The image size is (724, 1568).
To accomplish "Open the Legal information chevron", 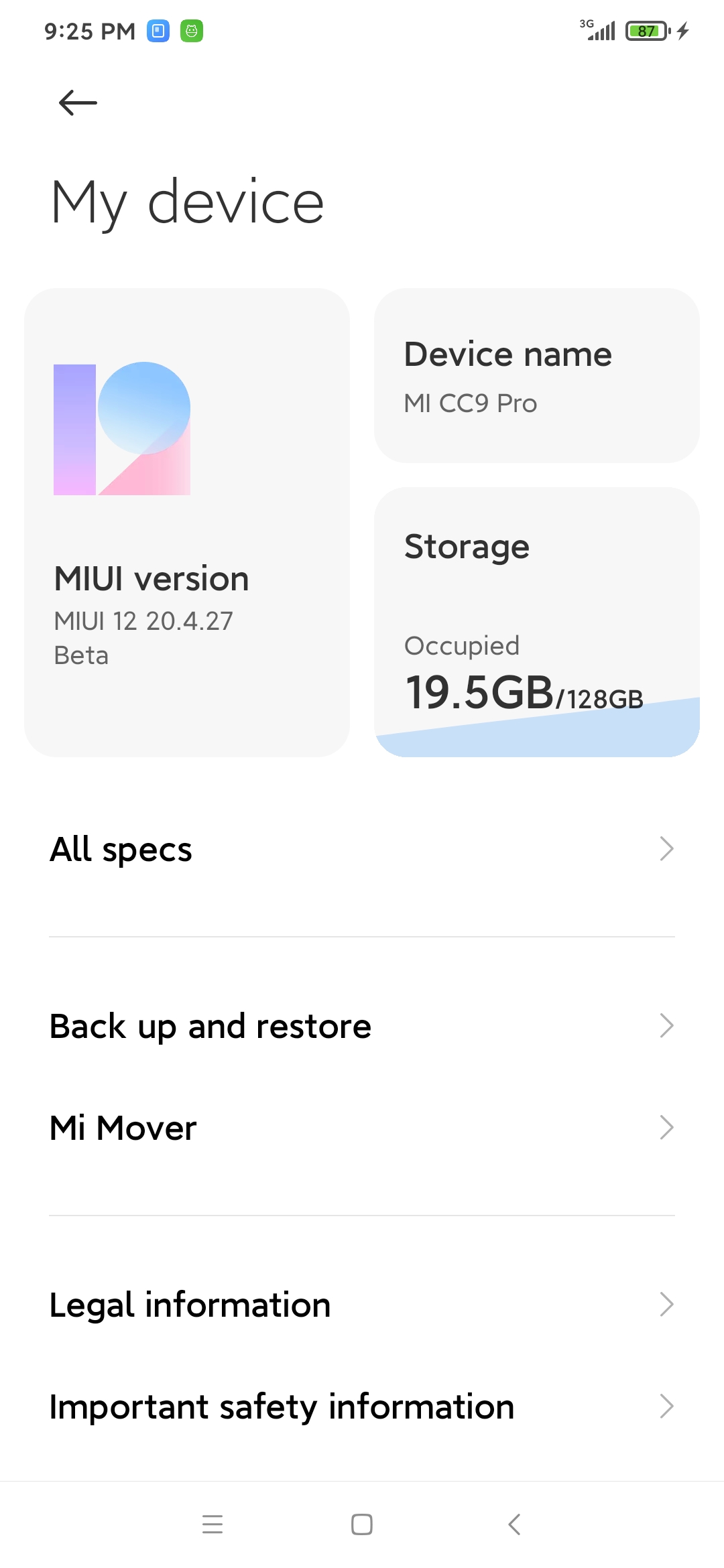I will click(666, 1305).
